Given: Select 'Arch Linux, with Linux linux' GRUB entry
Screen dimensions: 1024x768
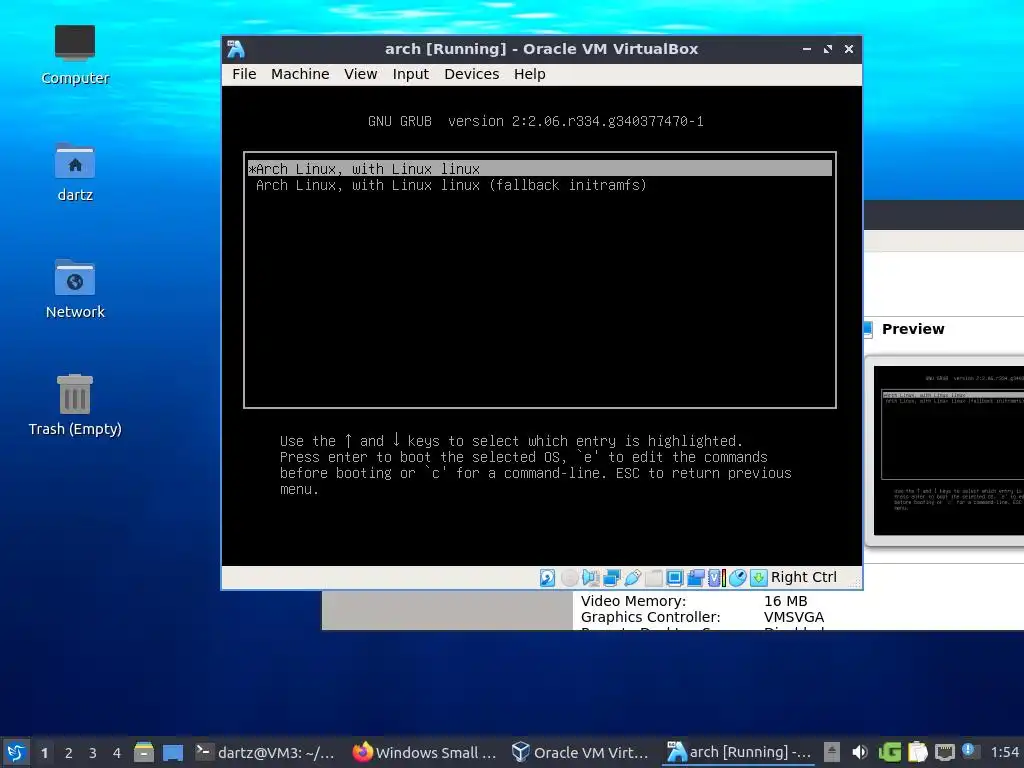Looking at the screenshot, I should pyautogui.click(x=539, y=168).
